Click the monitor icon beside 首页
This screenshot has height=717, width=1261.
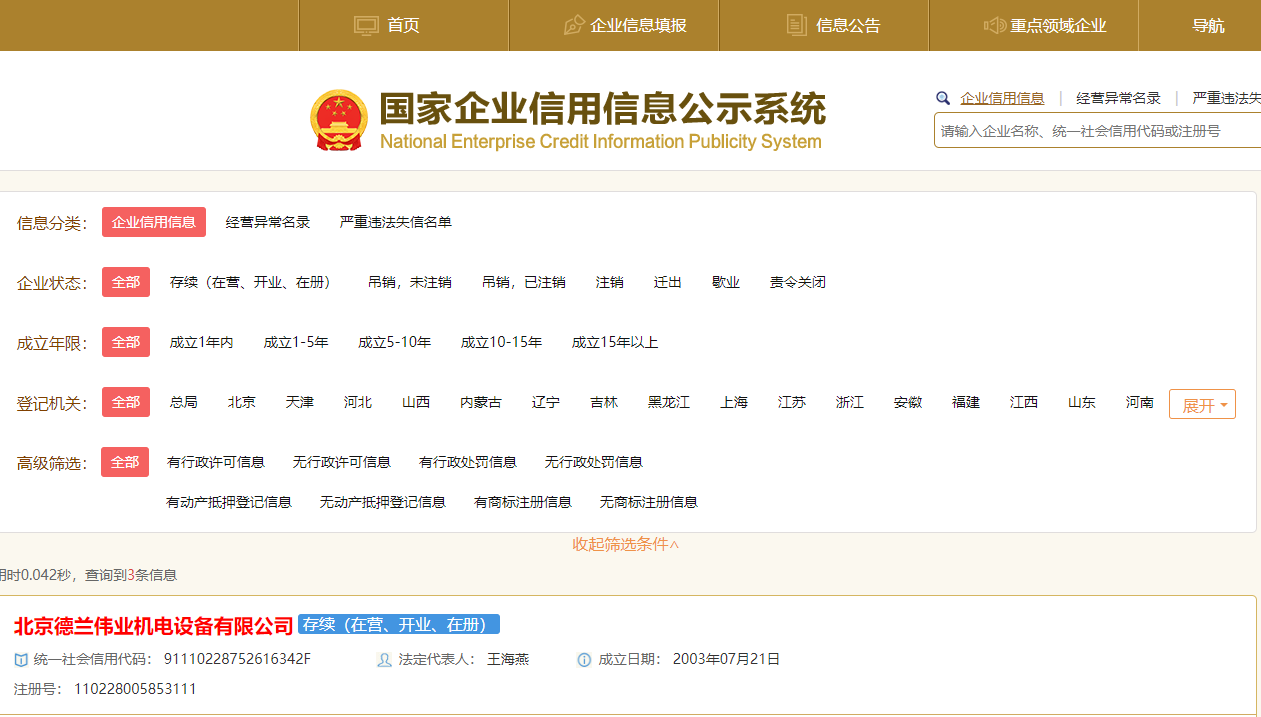tap(367, 25)
